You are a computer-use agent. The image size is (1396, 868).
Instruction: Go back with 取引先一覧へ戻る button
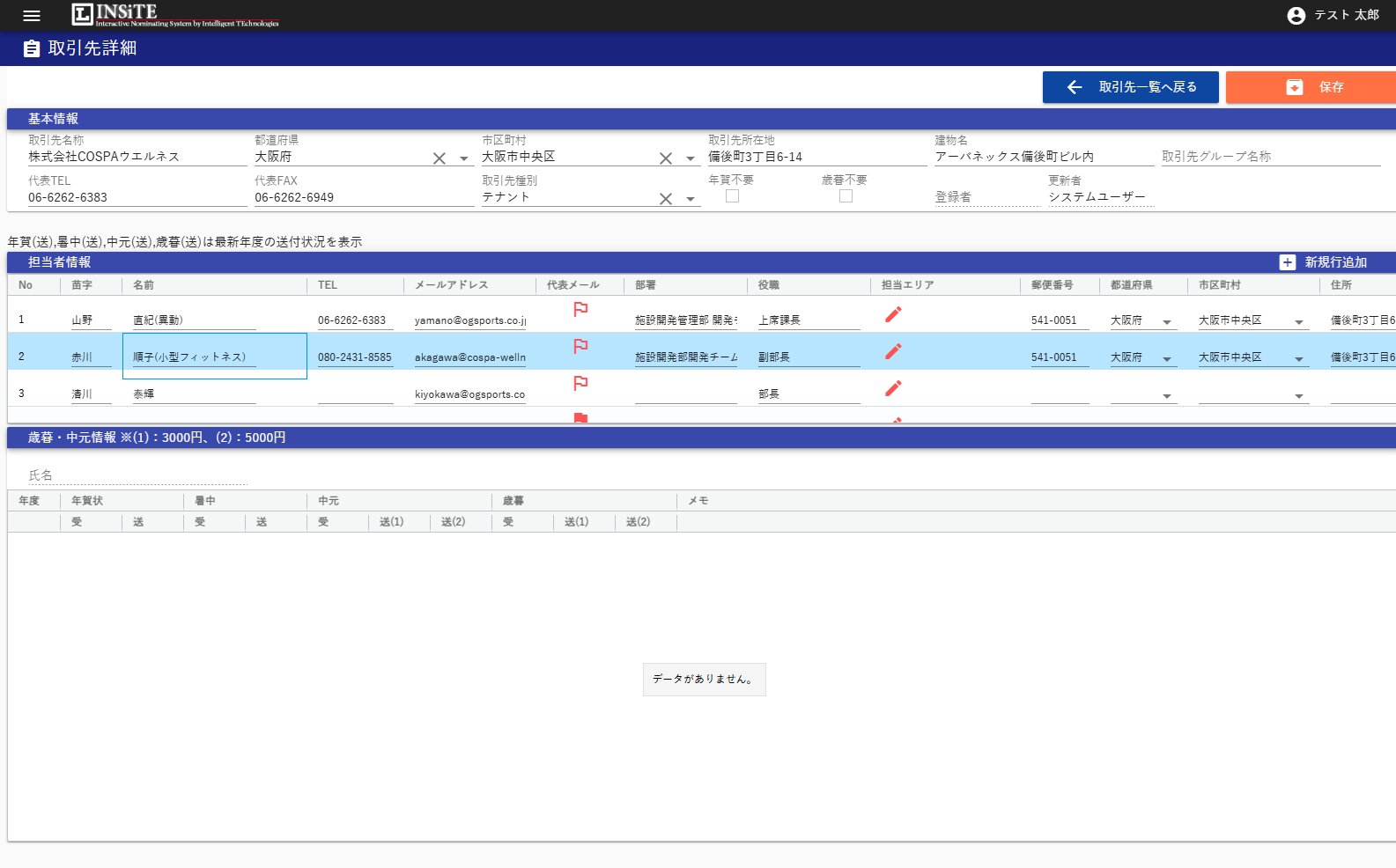pos(1130,87)
